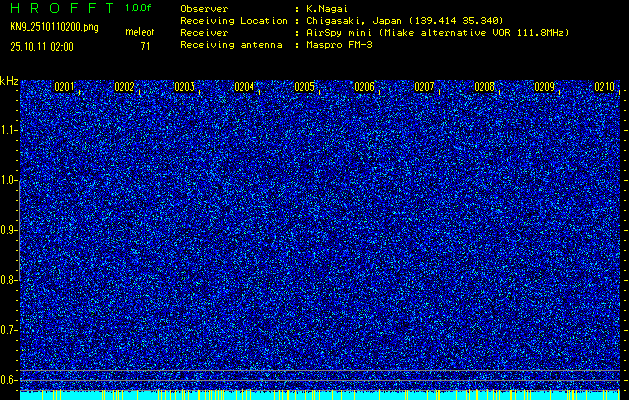629x400 pixels.
Task: Select the 0210 time marker
Action: [604, 87]
